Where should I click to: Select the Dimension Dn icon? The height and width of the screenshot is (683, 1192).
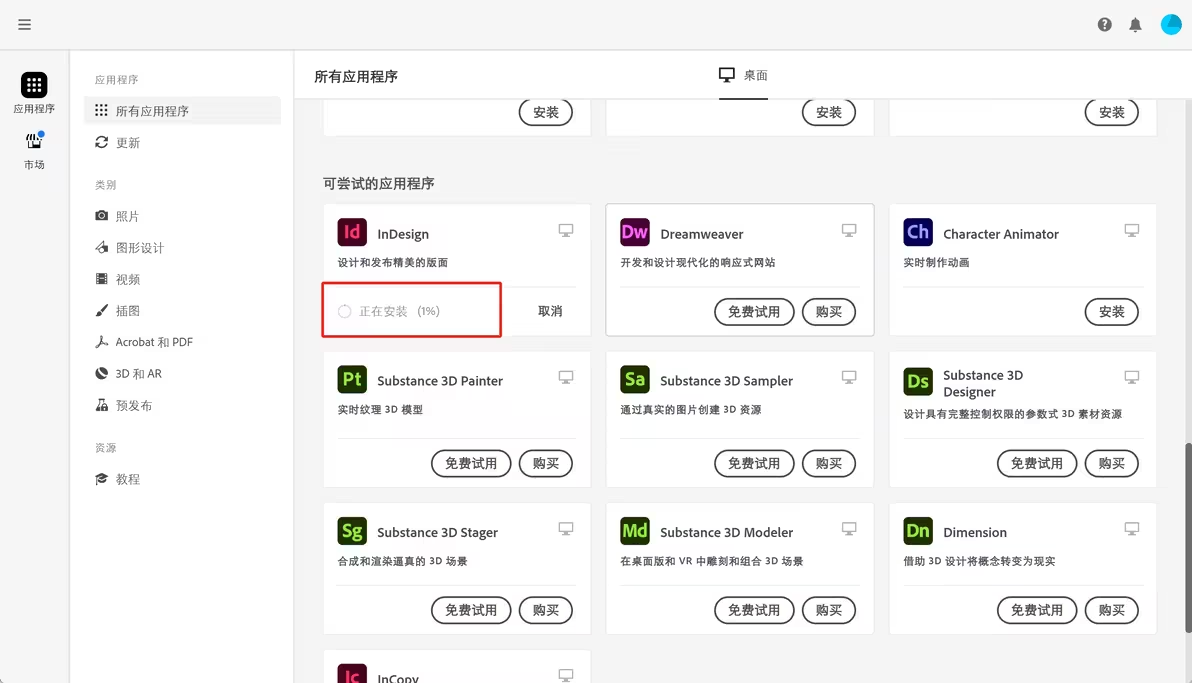pyautogui.click(x=917, y=530)
